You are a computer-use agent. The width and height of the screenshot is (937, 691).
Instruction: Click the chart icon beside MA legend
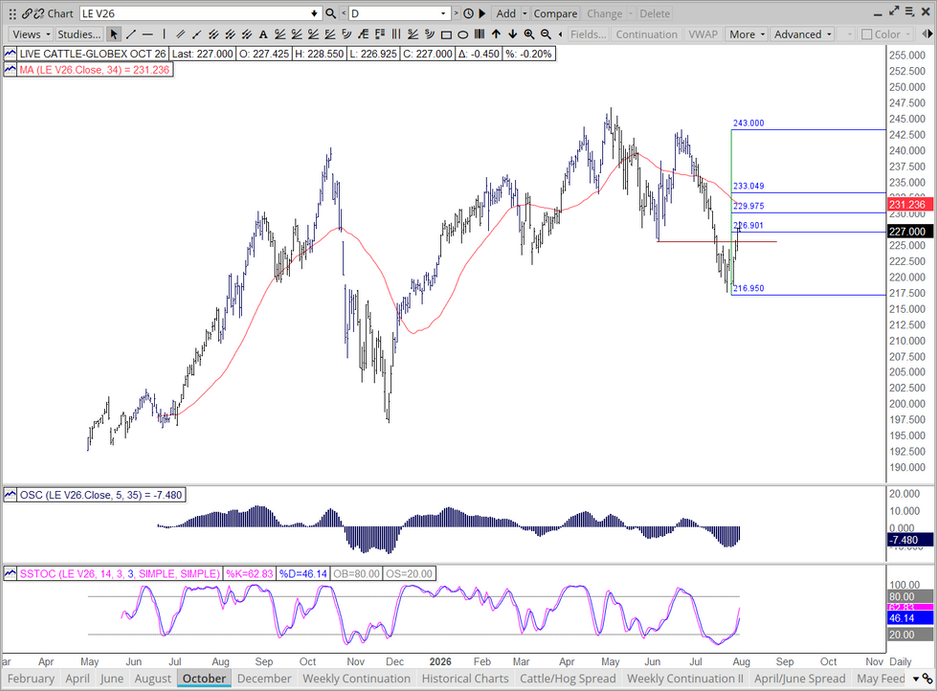10,70
